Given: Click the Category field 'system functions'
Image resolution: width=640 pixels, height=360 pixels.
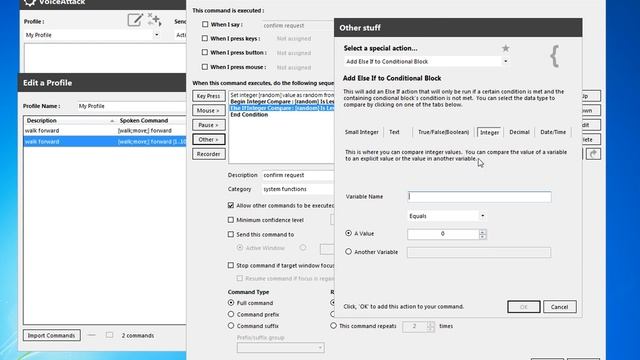Looking at the screenshot, I should [x=298, y=189].
